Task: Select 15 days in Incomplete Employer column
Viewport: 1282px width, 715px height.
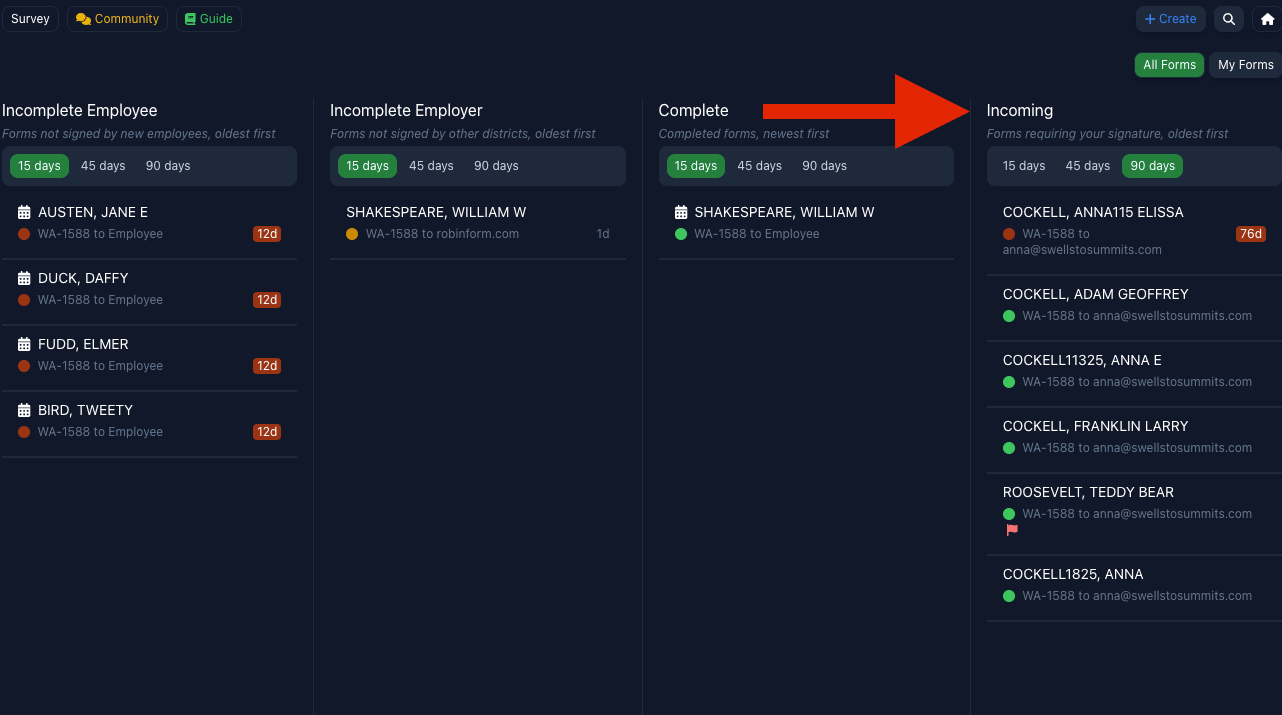Action: (x=367, y=166)
